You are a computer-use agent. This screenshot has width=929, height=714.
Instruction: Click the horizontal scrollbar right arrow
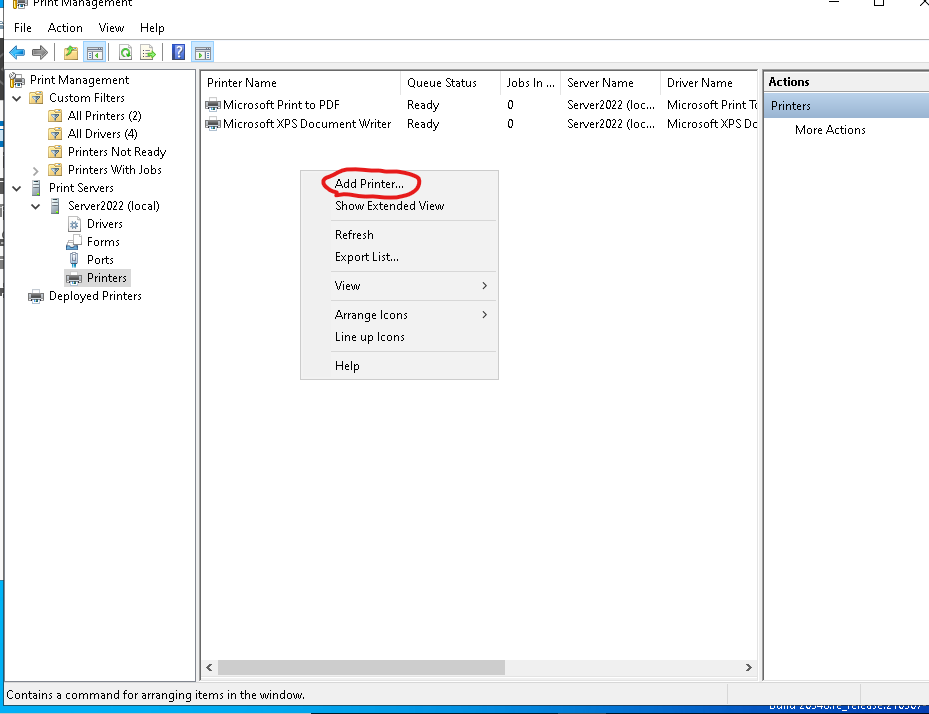coord(748,667)
